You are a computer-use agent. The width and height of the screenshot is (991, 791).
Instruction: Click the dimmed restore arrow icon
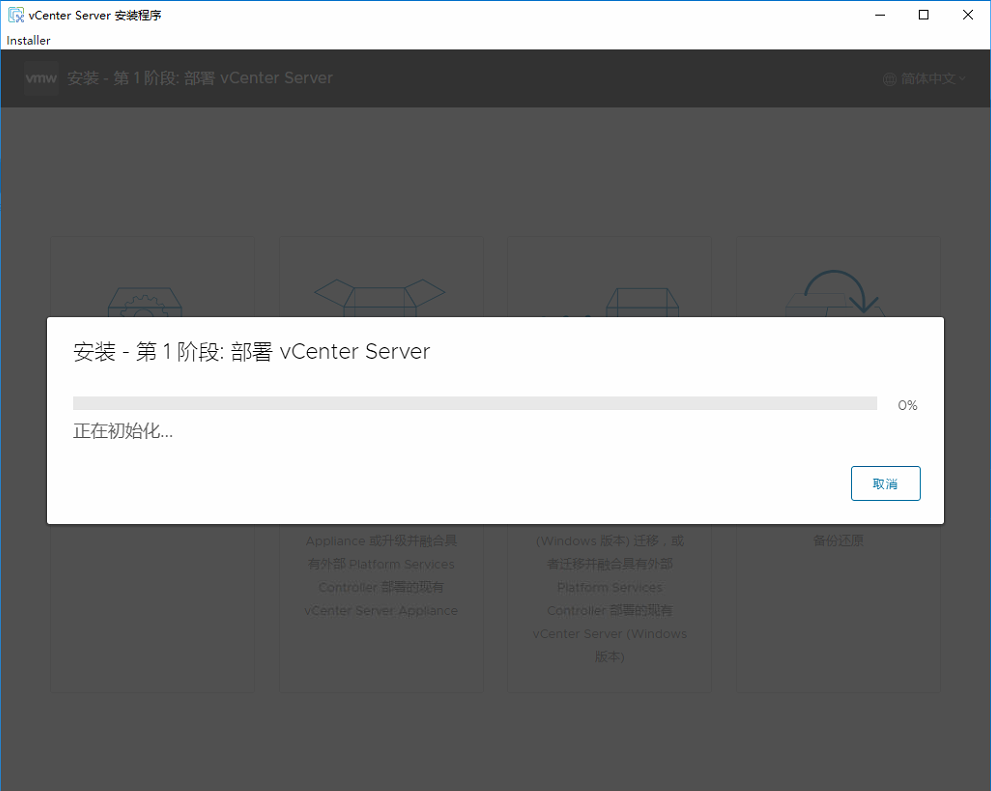coord(841,293)
